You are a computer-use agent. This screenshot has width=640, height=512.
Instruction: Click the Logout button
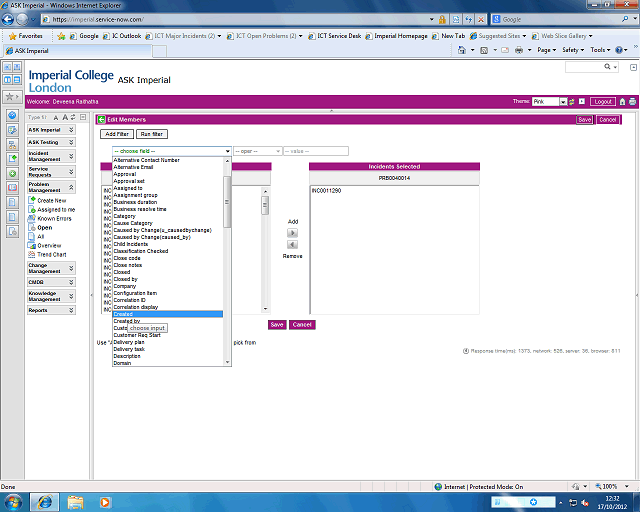pos(602,102)
